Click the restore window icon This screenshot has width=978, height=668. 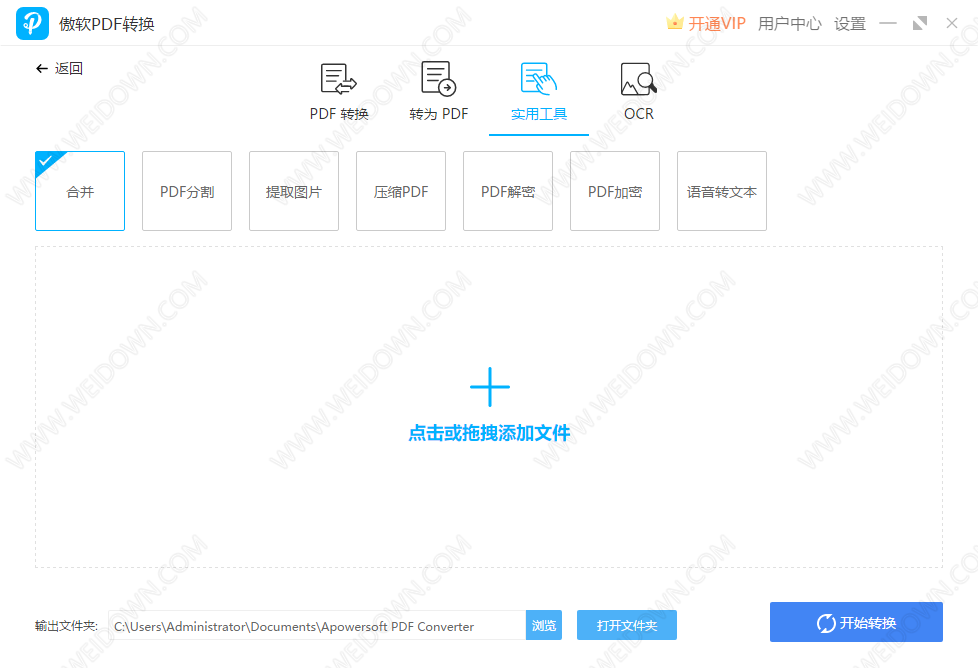click(x=920, y=24)
